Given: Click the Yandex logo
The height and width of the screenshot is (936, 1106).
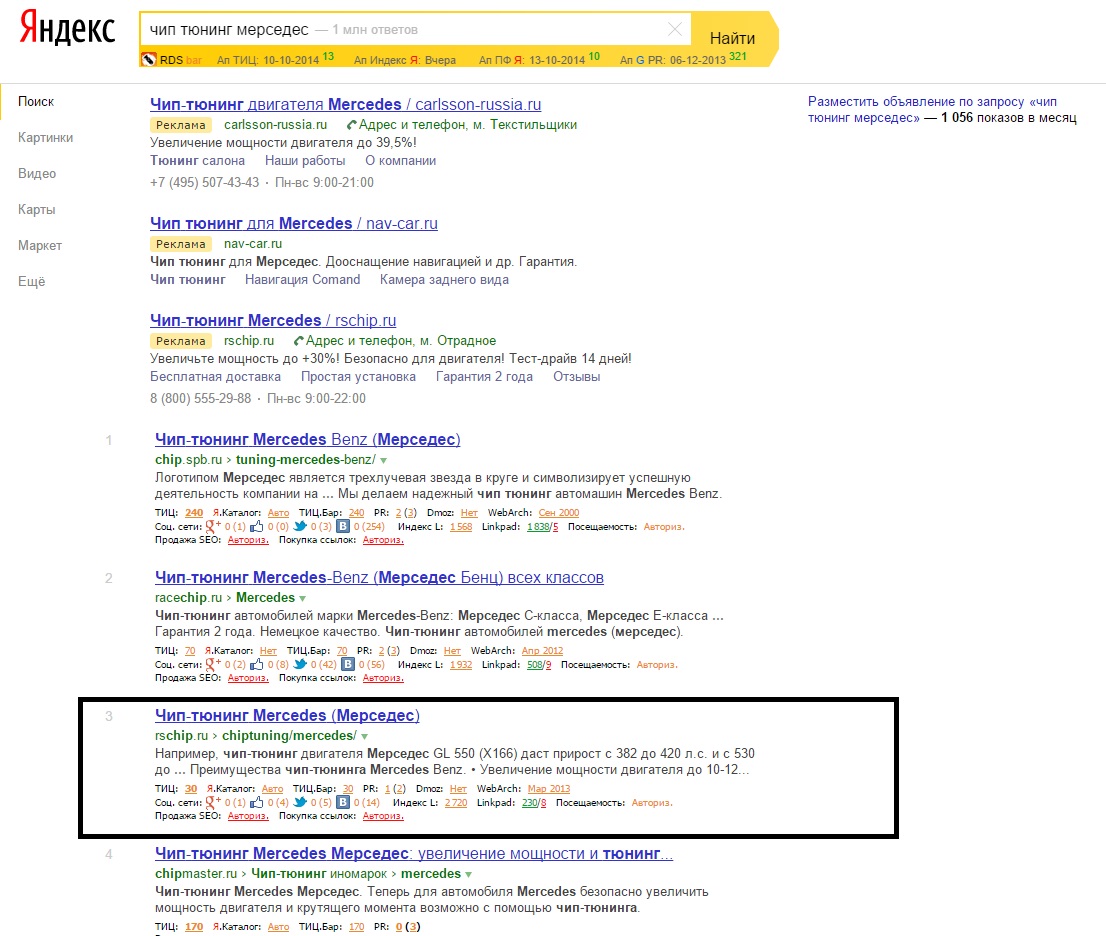Looking at the screenshot, I should tap(67, 28).
